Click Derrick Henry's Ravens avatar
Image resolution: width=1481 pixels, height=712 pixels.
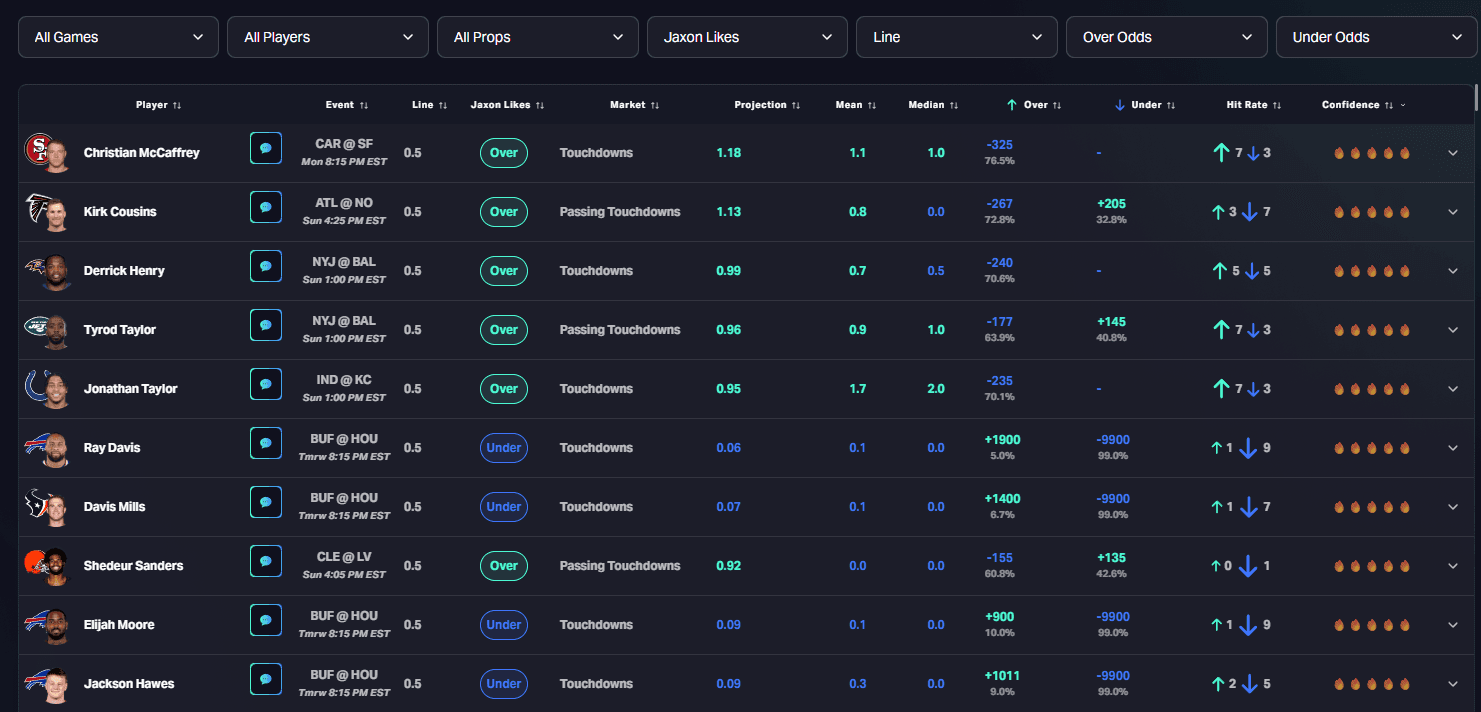click(x=47, y=271)
